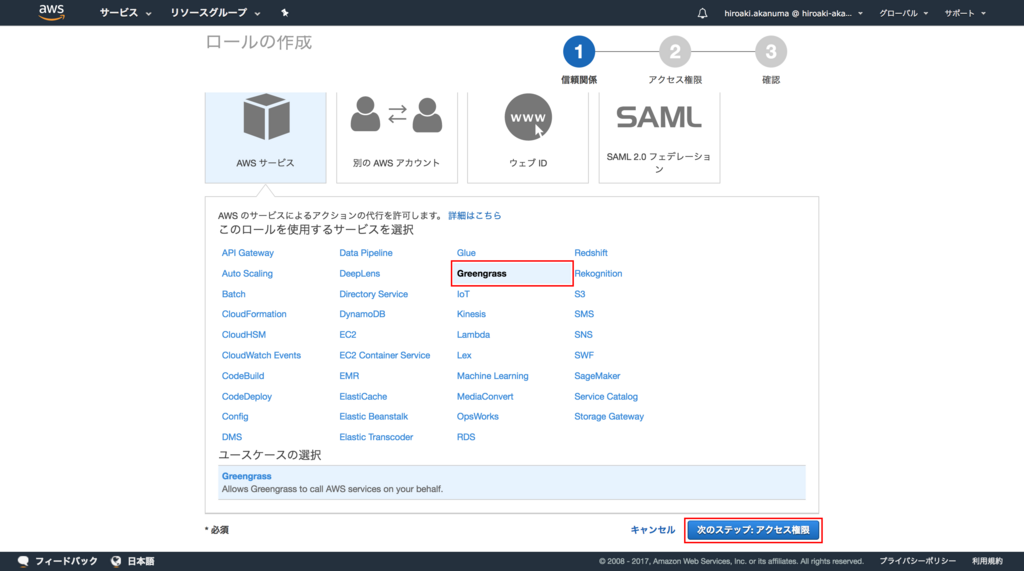Select the other AWS account card

click(x=396, y=137)
